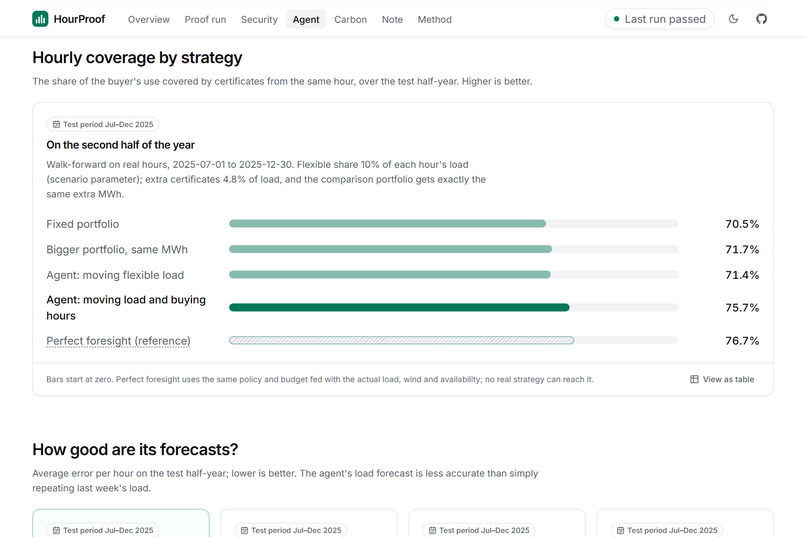Click the 'Fixed portfolio' row label
This screenshot has width=806, height=537.
[x=83, y=224]
